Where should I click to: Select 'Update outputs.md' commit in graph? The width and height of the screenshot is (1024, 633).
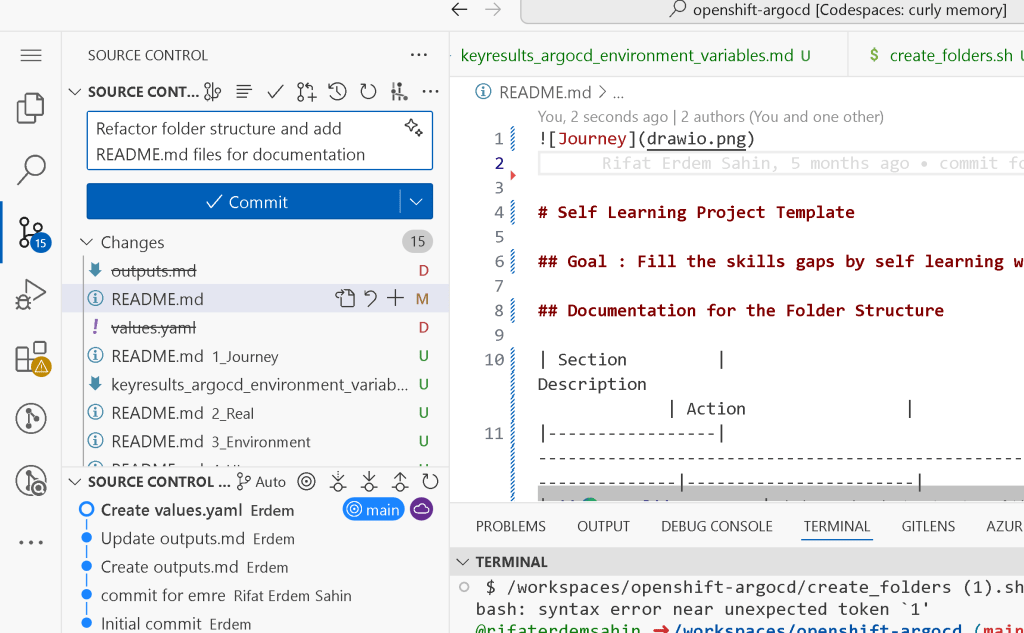pos(255,538)
